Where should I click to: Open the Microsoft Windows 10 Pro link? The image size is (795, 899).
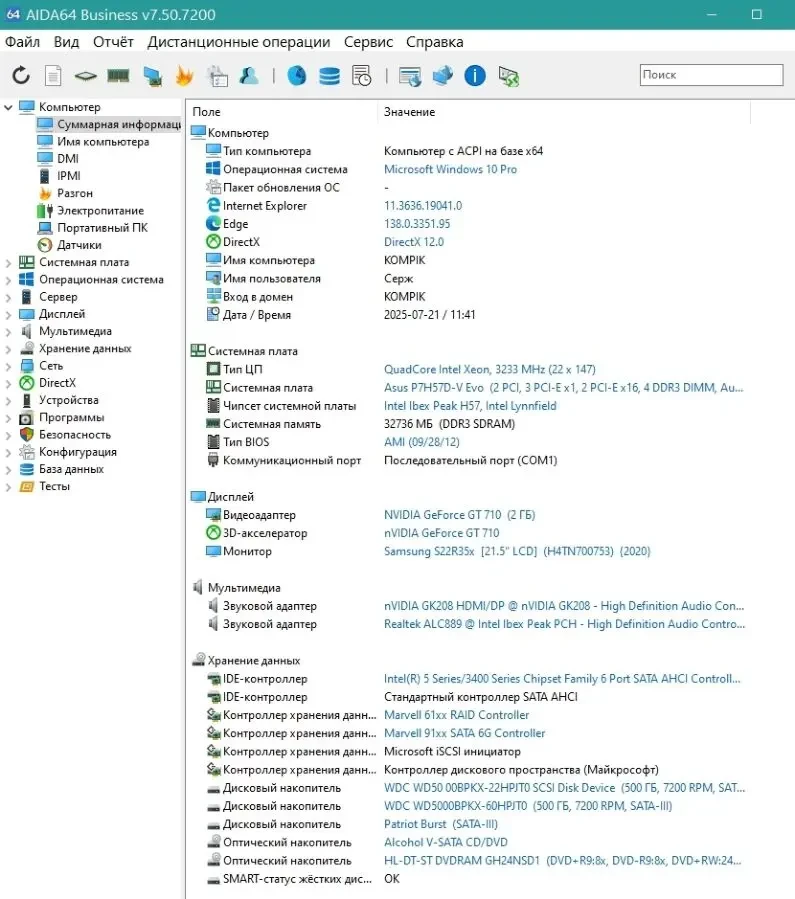[451, 169]
